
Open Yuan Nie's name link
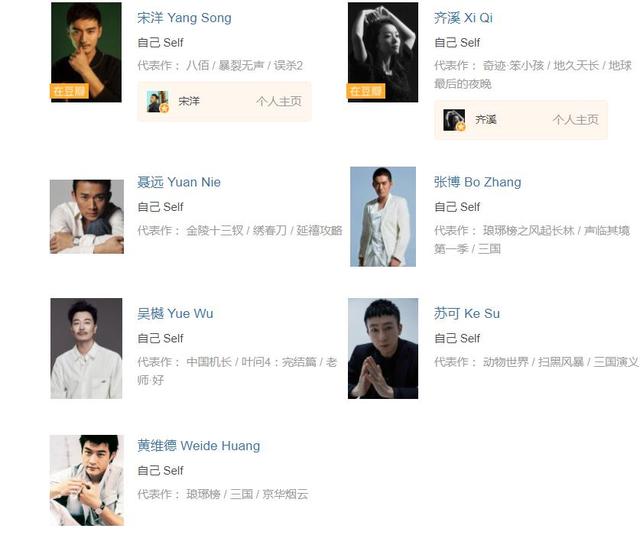[x=179, y=182]
